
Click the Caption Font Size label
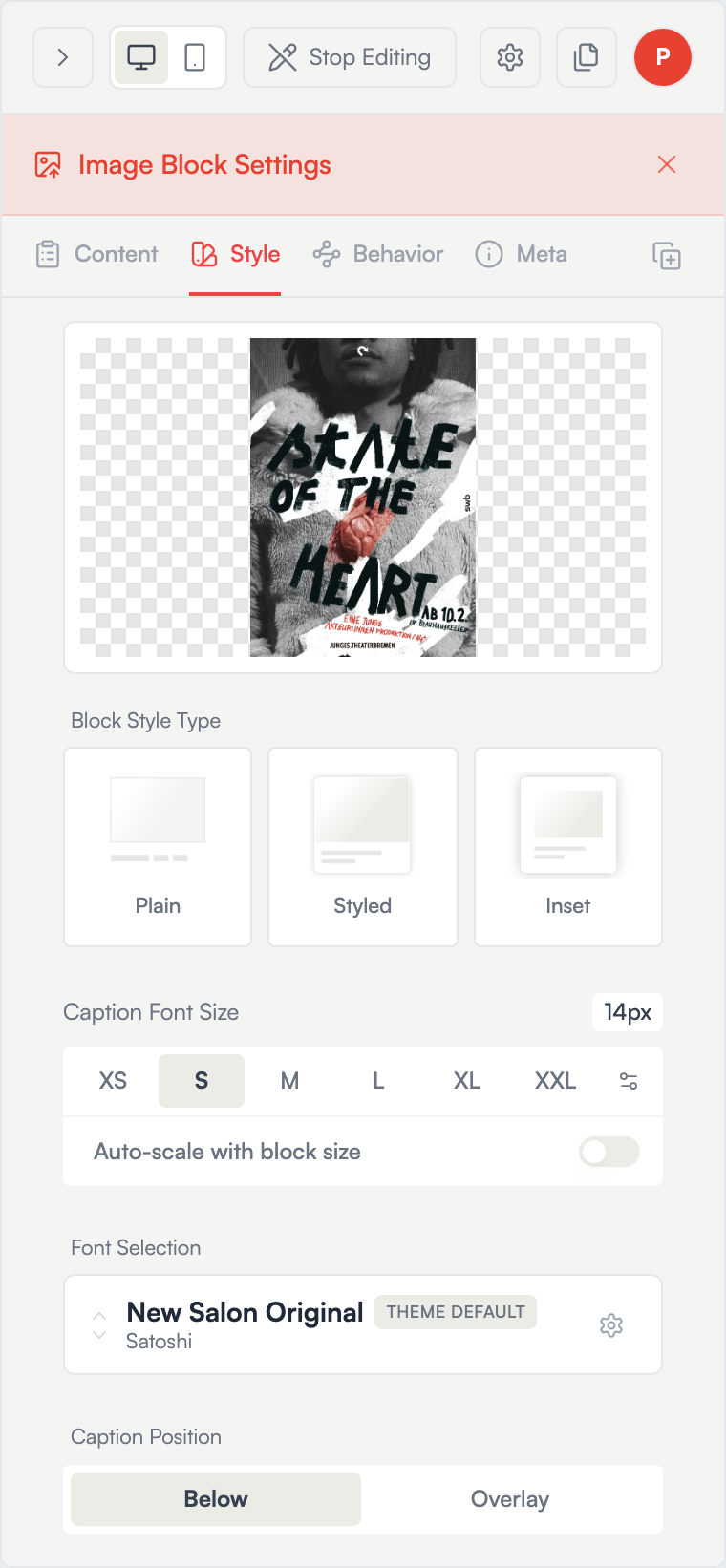(151, 1012)
